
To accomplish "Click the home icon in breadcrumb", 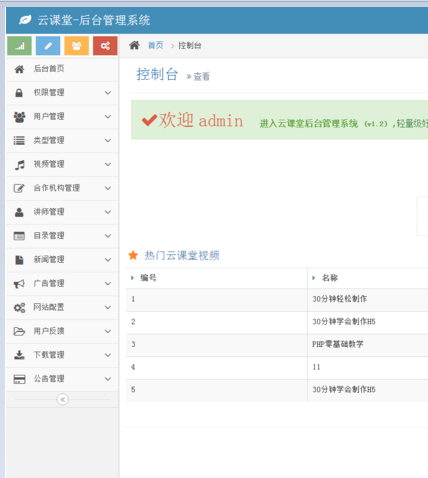I will [134, 45].
